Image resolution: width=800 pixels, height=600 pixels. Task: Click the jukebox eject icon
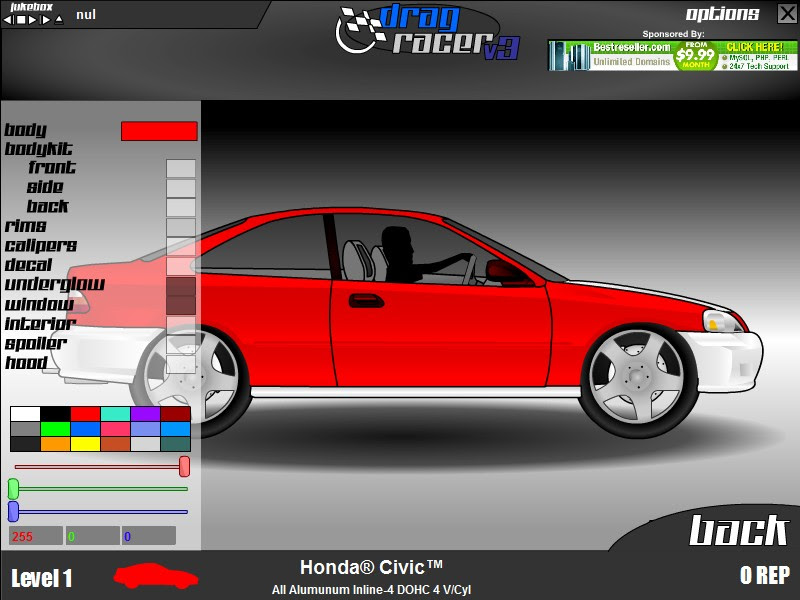click(59, 20)
